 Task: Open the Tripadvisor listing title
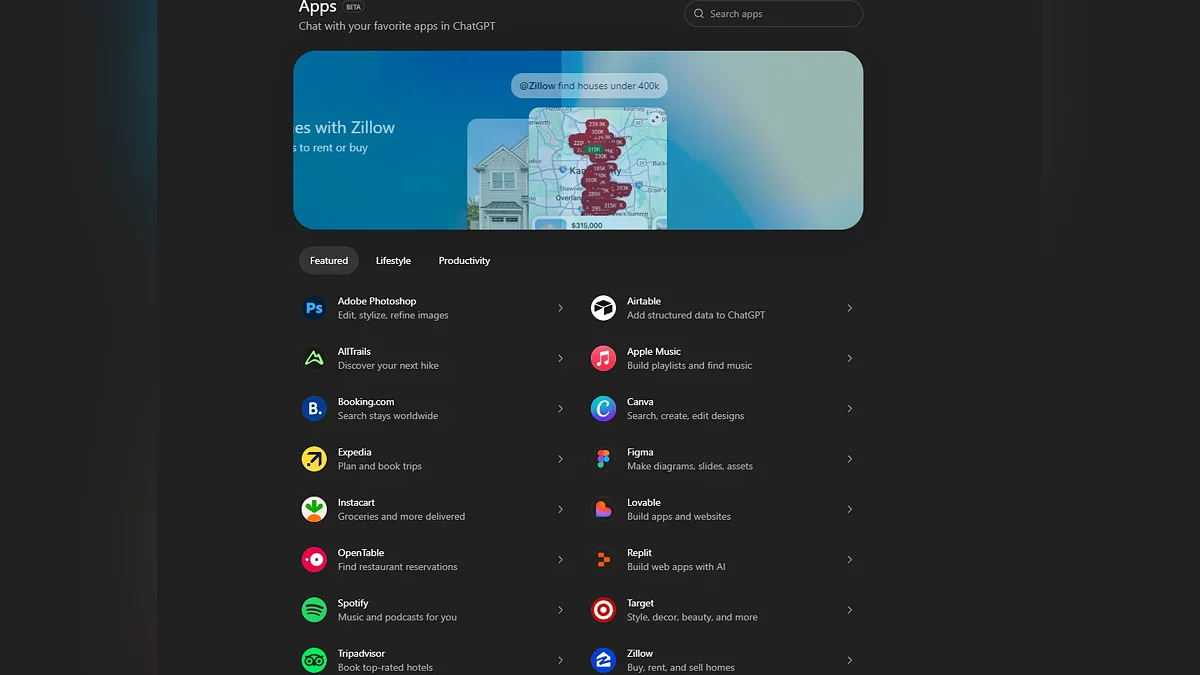coord(361,653)
